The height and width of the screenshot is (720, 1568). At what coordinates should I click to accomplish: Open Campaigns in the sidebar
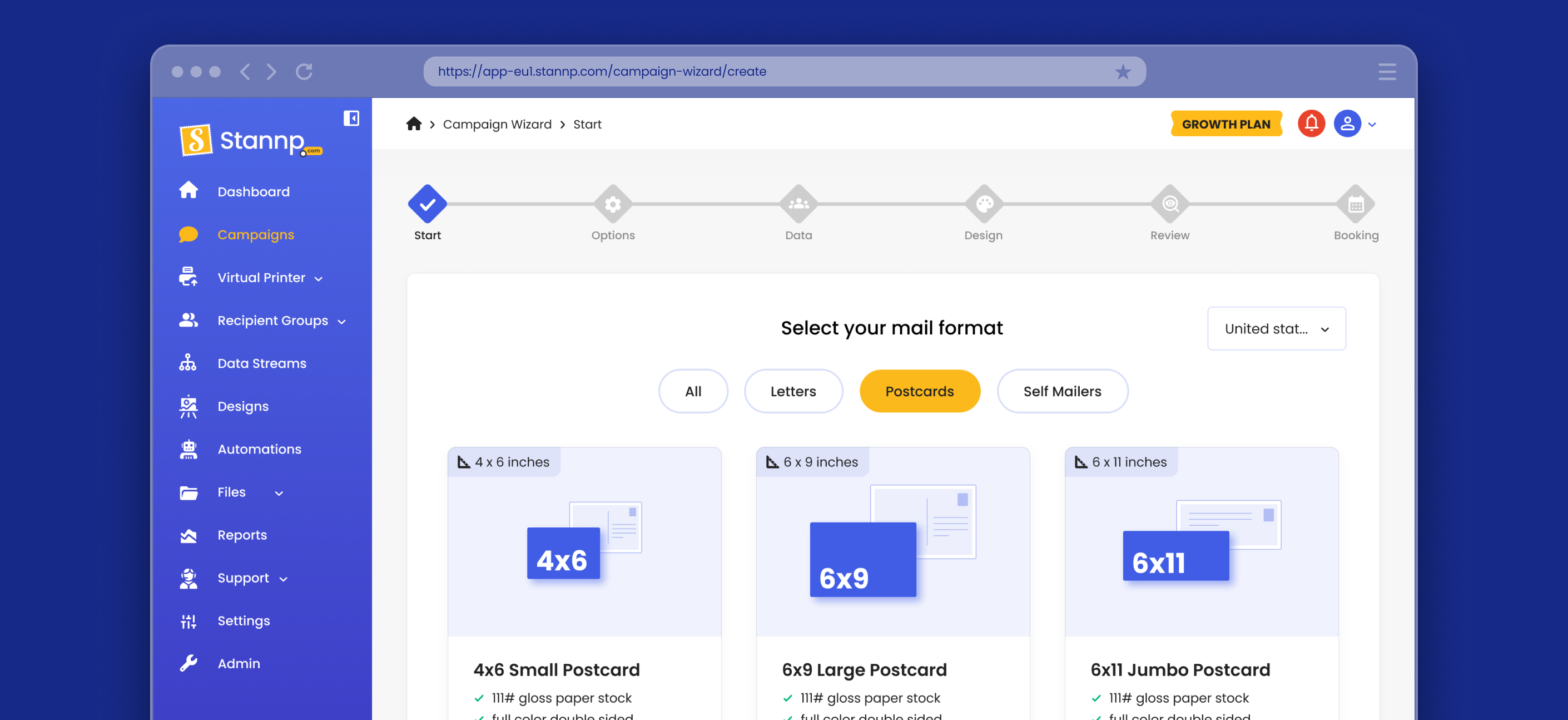[256, 234]
